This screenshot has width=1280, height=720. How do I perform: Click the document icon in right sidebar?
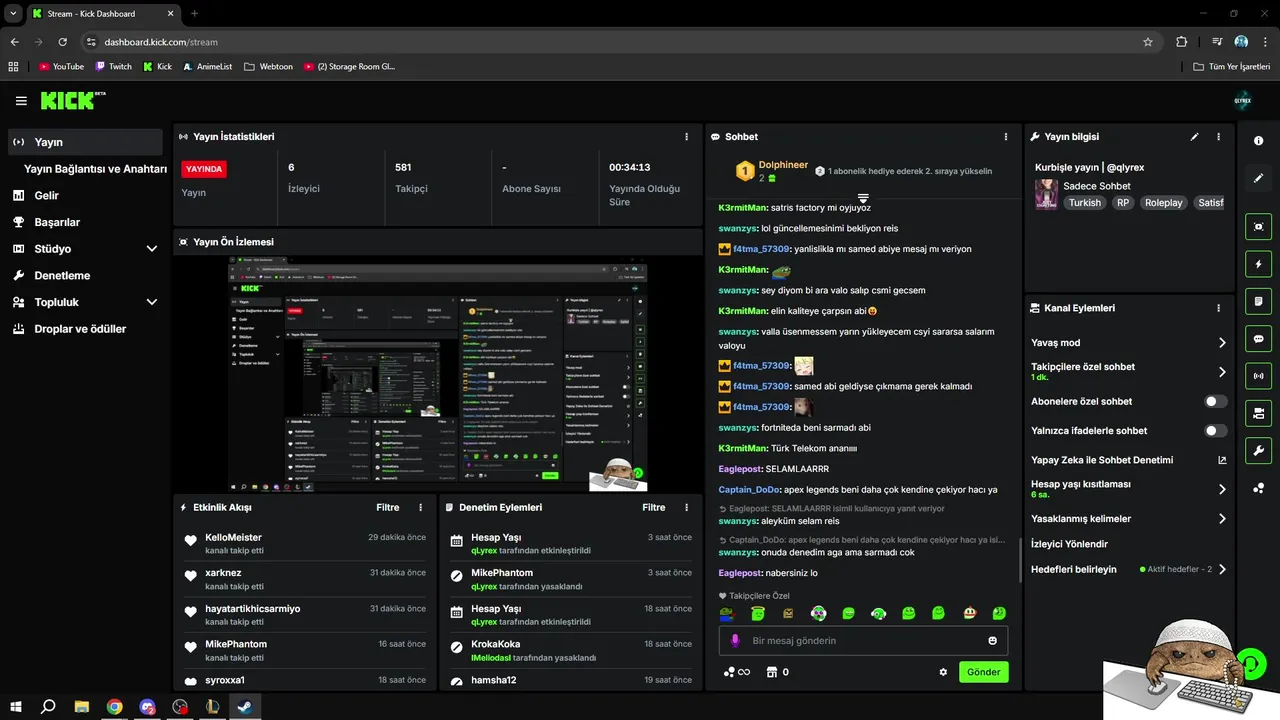(x=1259, y=302)
